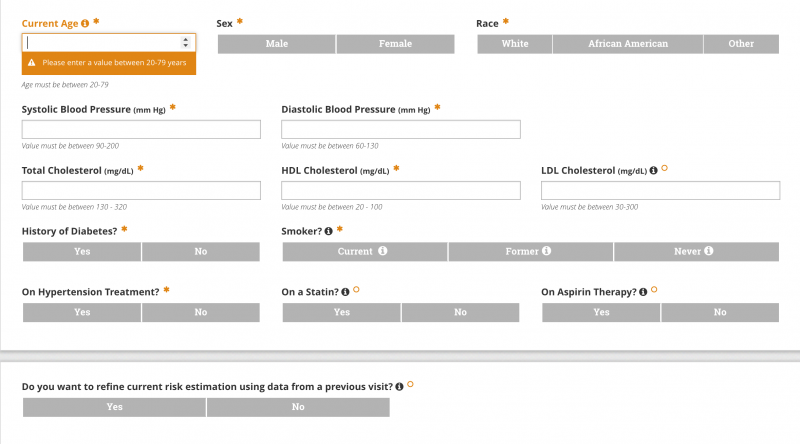Click the info icon beside Smoker? label
800x444 pixels.
click(329, 231)
